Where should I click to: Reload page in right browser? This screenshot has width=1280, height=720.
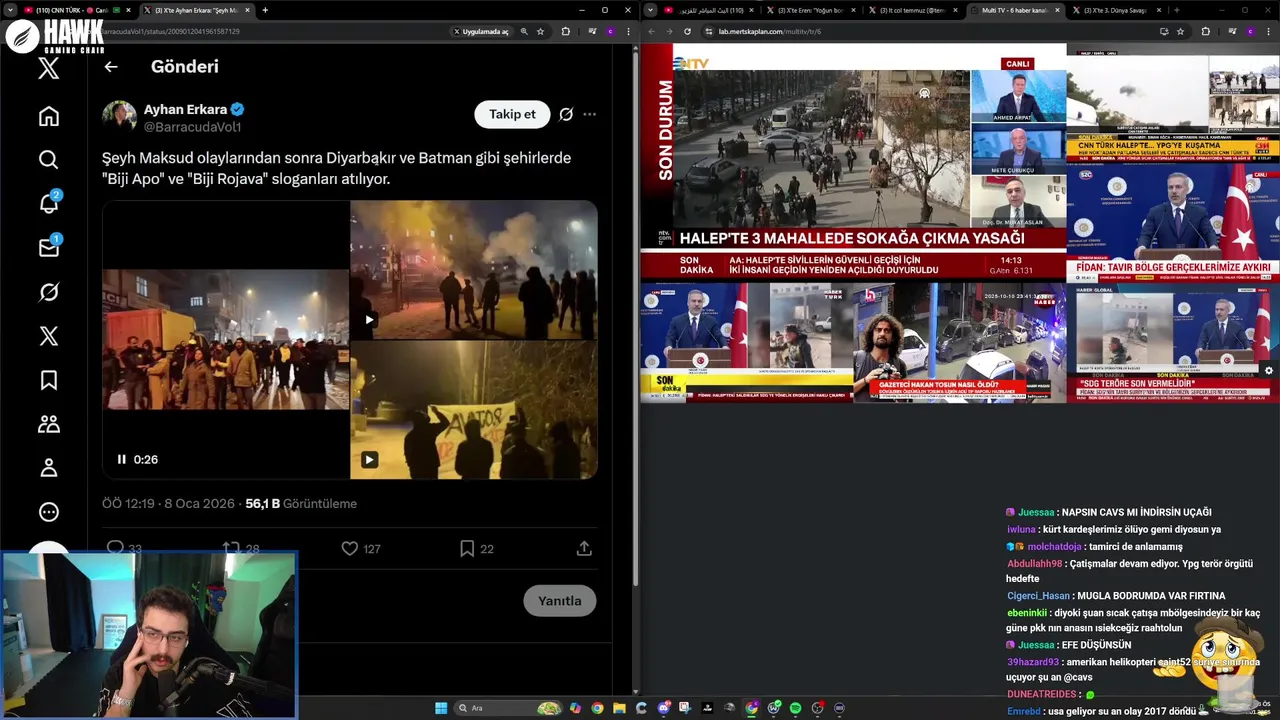click(x=687, y=31)
